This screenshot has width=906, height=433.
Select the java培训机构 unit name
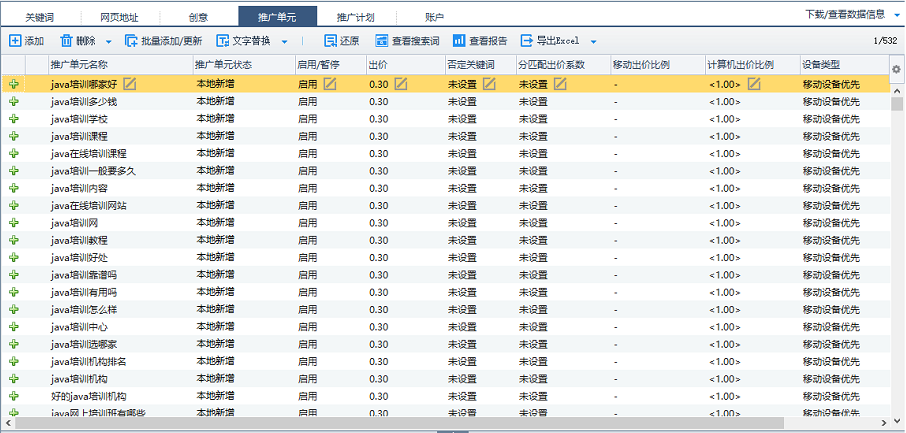click(x=79, y=379)
